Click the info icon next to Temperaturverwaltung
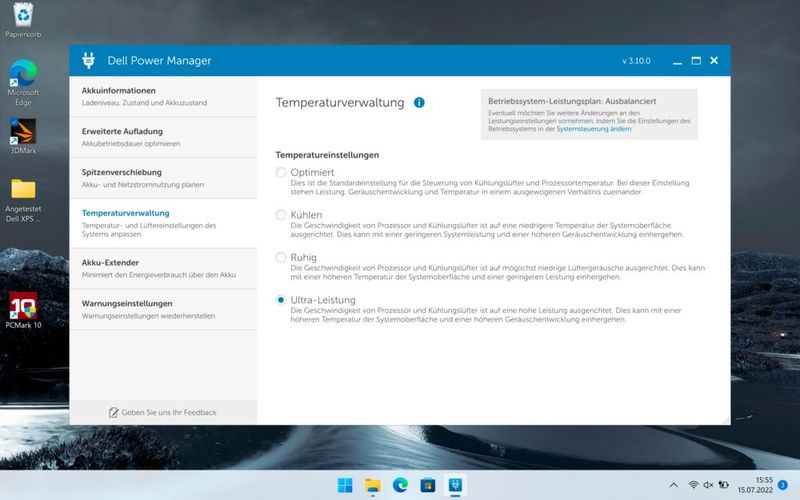The image size is (800, 500). point(419,103)
